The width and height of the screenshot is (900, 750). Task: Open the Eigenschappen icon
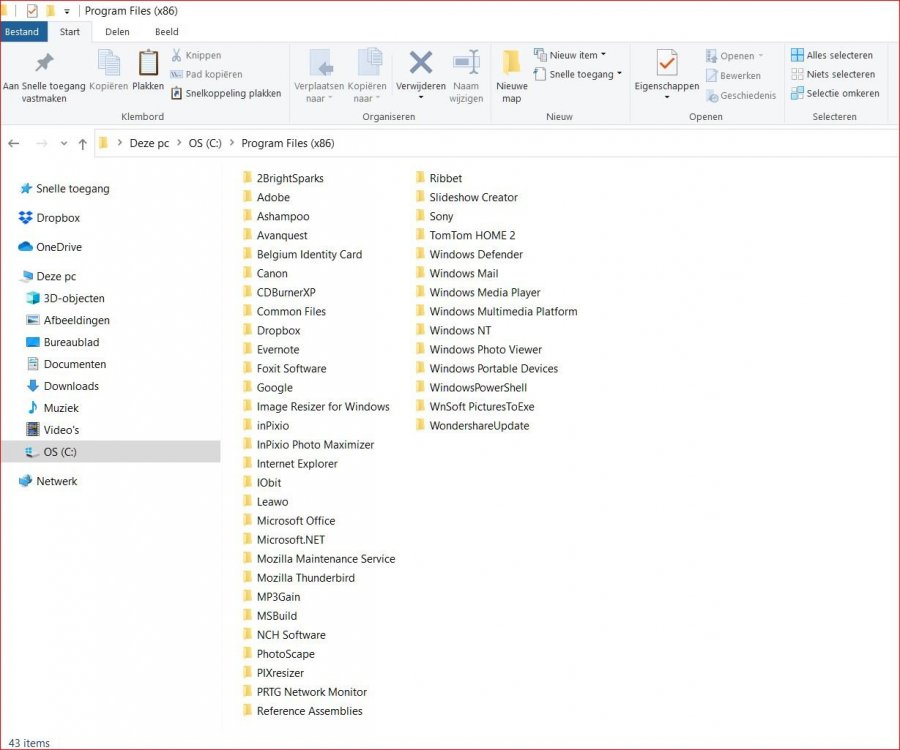(x=666, y=70)
